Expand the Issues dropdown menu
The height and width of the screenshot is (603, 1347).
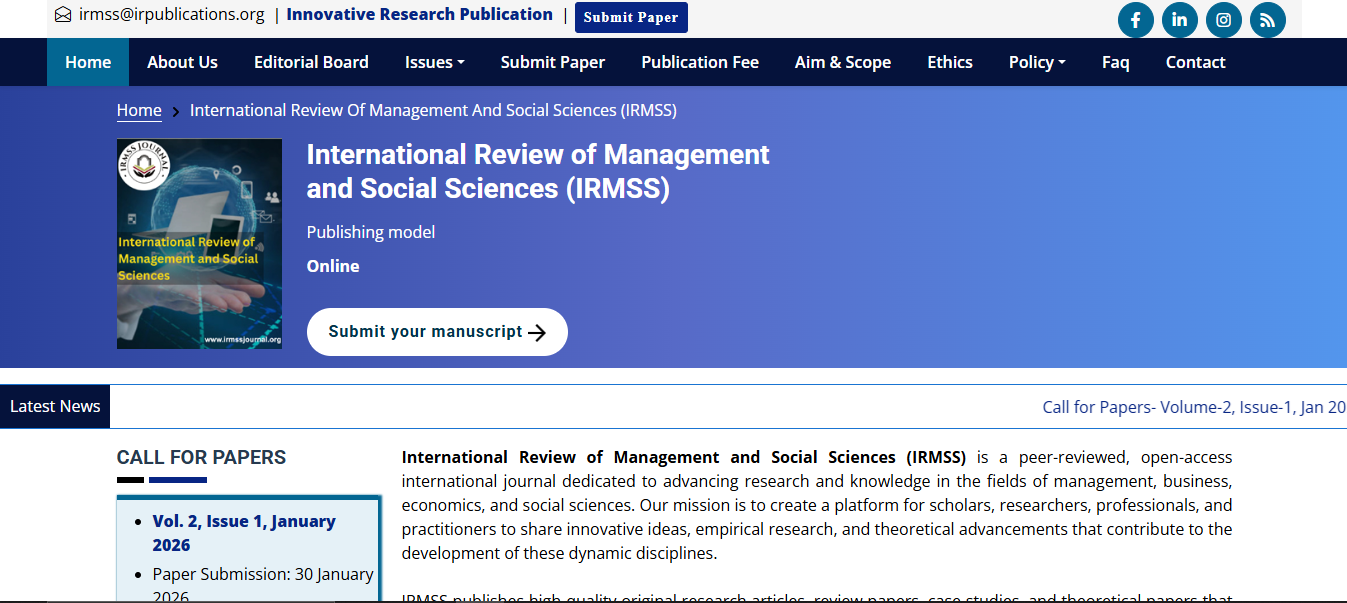click(x=435, y=62)
